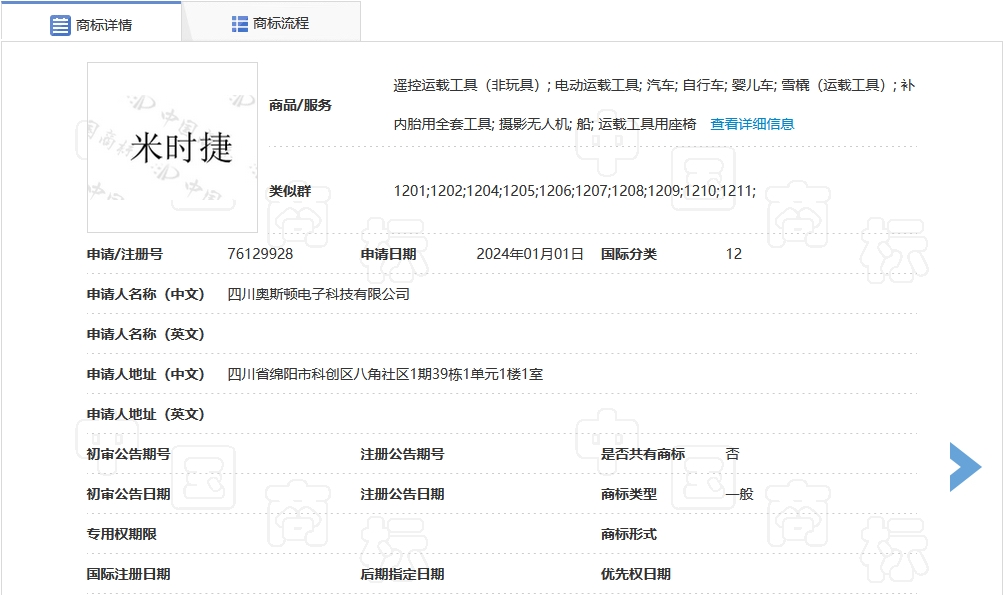This screenshot has height=595, width=1006.
Task: Switch to the 商标详情 tab
Action: pyautogui.click(x=103, y=25)
